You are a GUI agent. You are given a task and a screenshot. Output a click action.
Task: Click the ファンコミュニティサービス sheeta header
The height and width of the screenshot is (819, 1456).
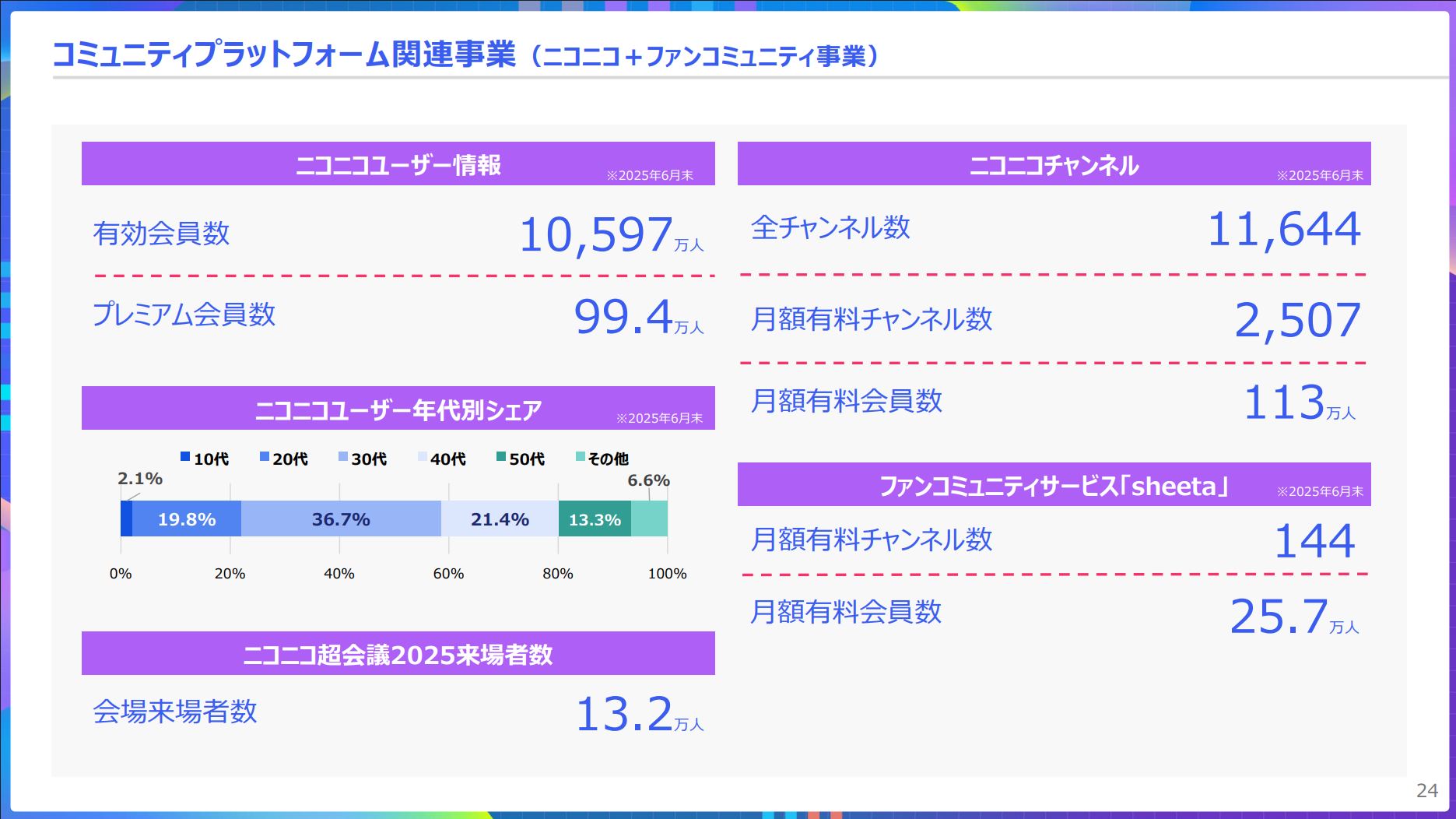click(1054, 484)
